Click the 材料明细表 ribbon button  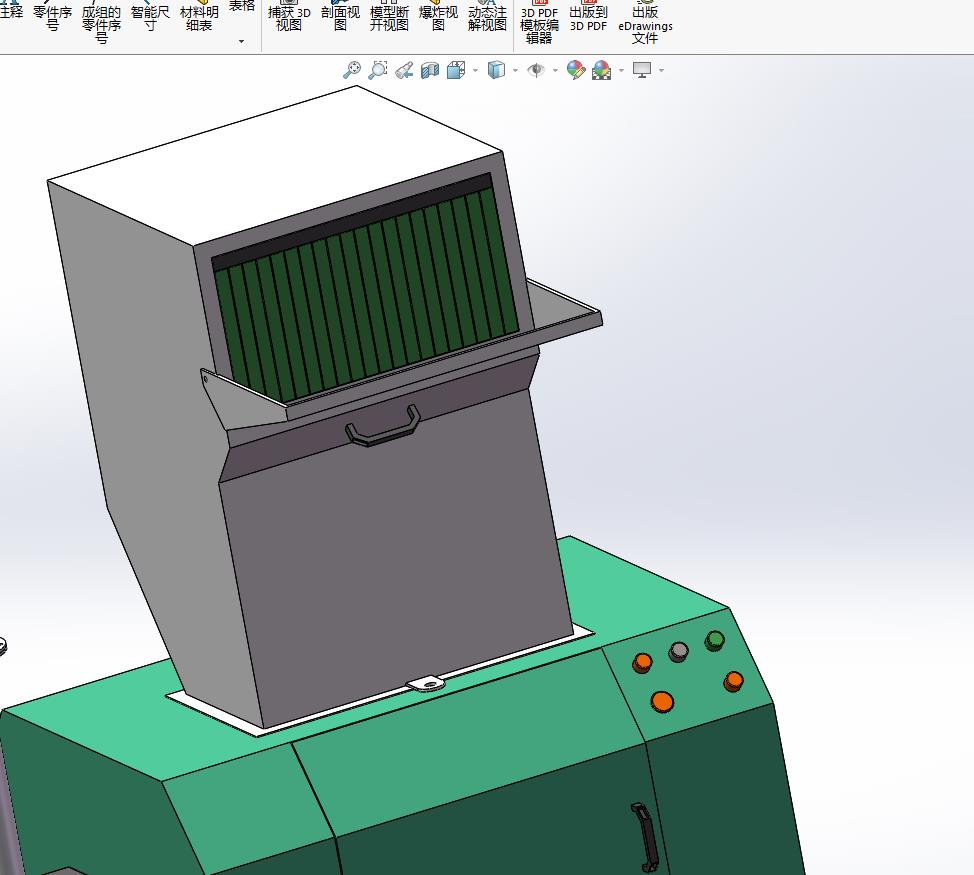pyautogui.click(x=199, y=17)
